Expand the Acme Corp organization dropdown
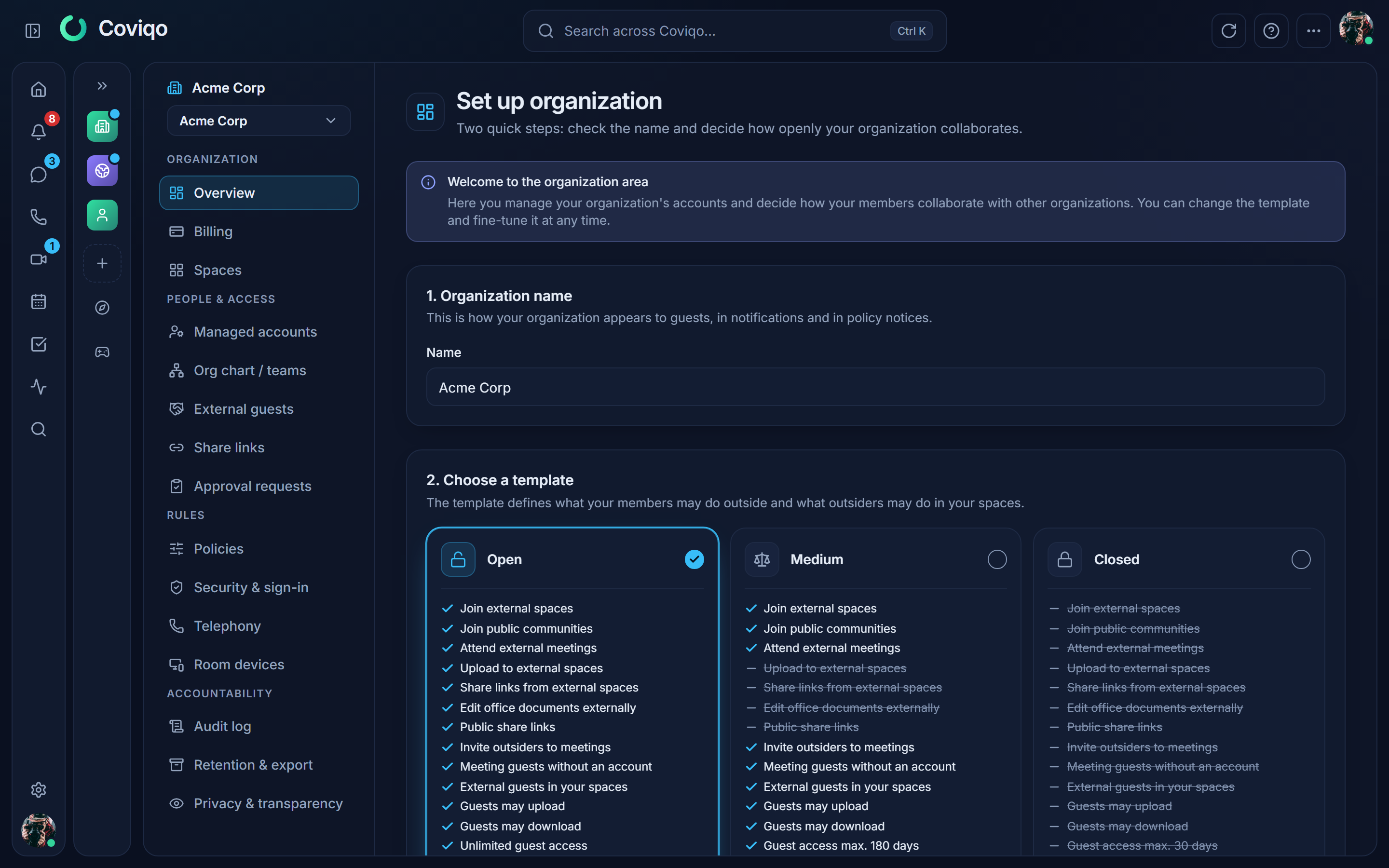Image resolution: width=1389 pixels, height=868 pixels. 259,121
